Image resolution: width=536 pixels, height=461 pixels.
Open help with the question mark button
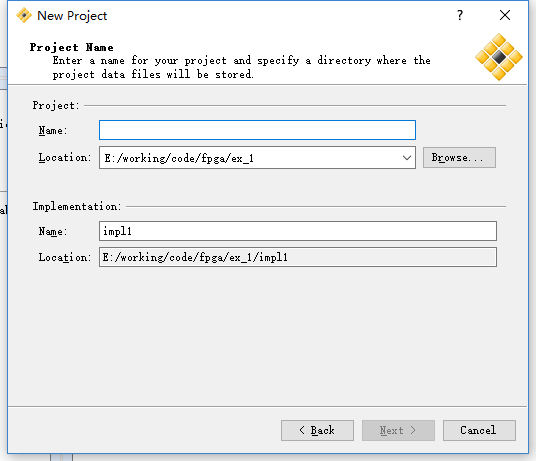pyautogui.click(x=460, y=15)
